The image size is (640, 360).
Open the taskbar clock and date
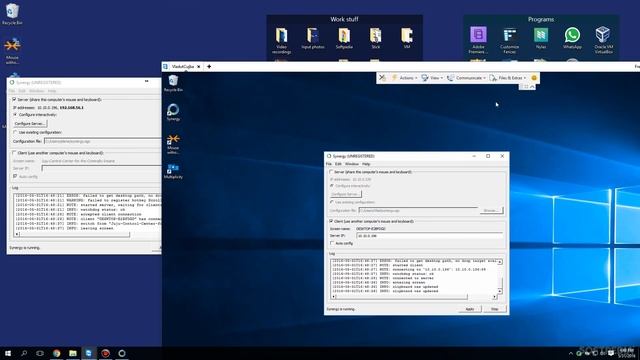(x=627, y=353)
